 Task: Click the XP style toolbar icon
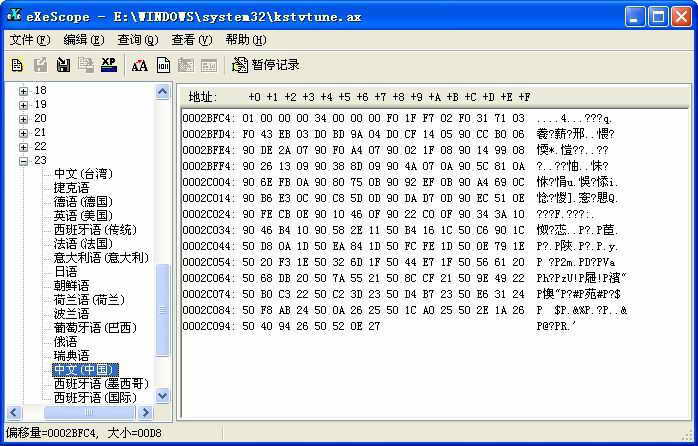tap(109, 65)
